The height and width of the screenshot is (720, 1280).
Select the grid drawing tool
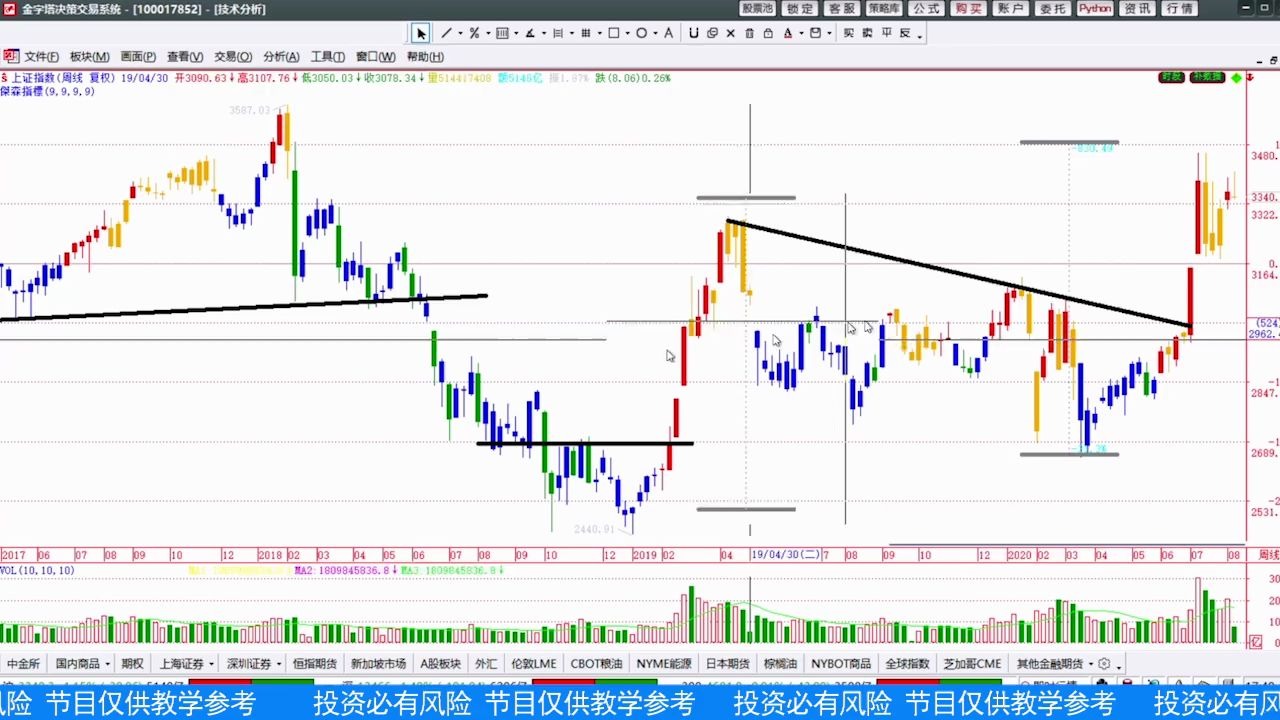(x=585, y=33)
